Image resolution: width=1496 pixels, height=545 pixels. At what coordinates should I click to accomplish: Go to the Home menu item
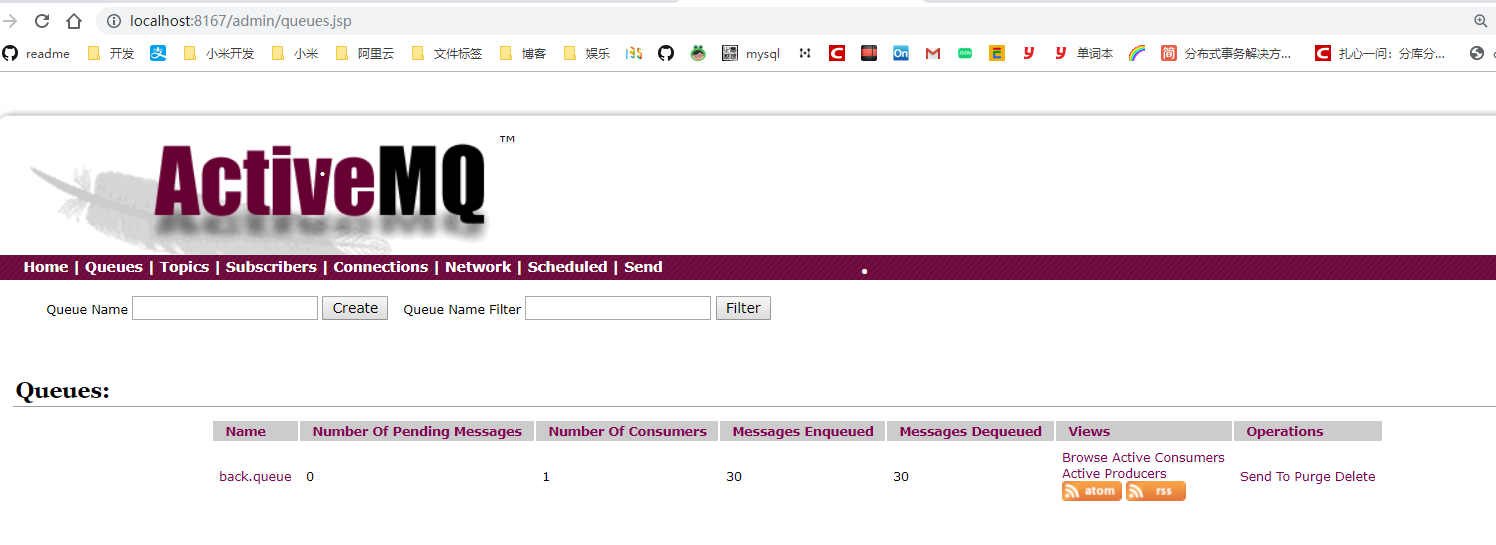coord(46,267)
